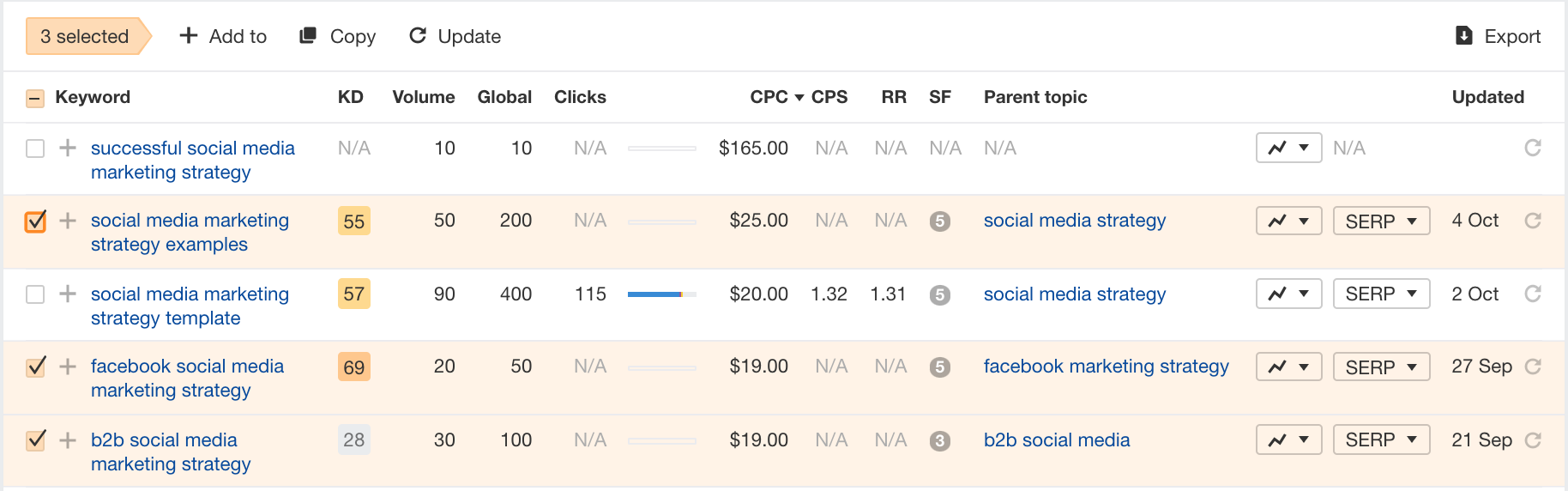
Task: Uncheck 'social media marketing strategy examples' row
Action: [x=35, y=221]
